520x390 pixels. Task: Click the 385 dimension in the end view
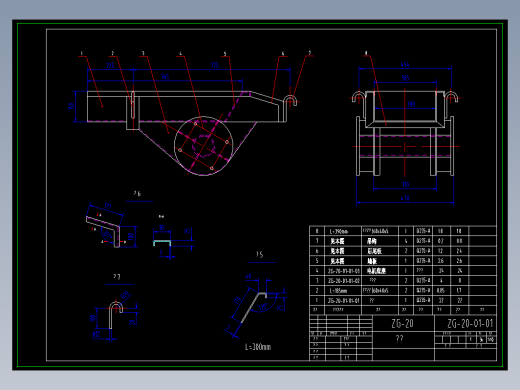coord(405,78)
